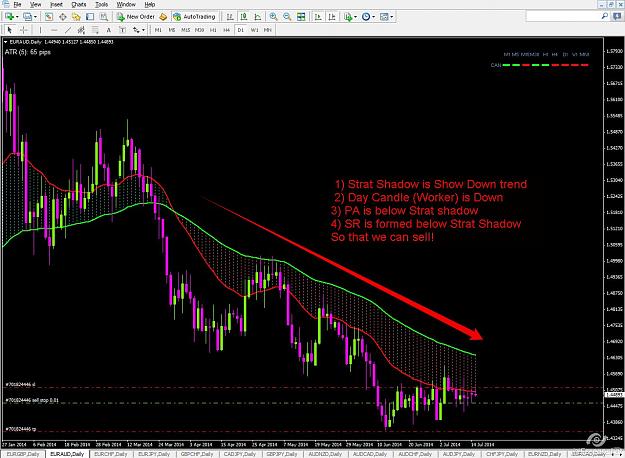Tile chart windows icon

(301, 17)
